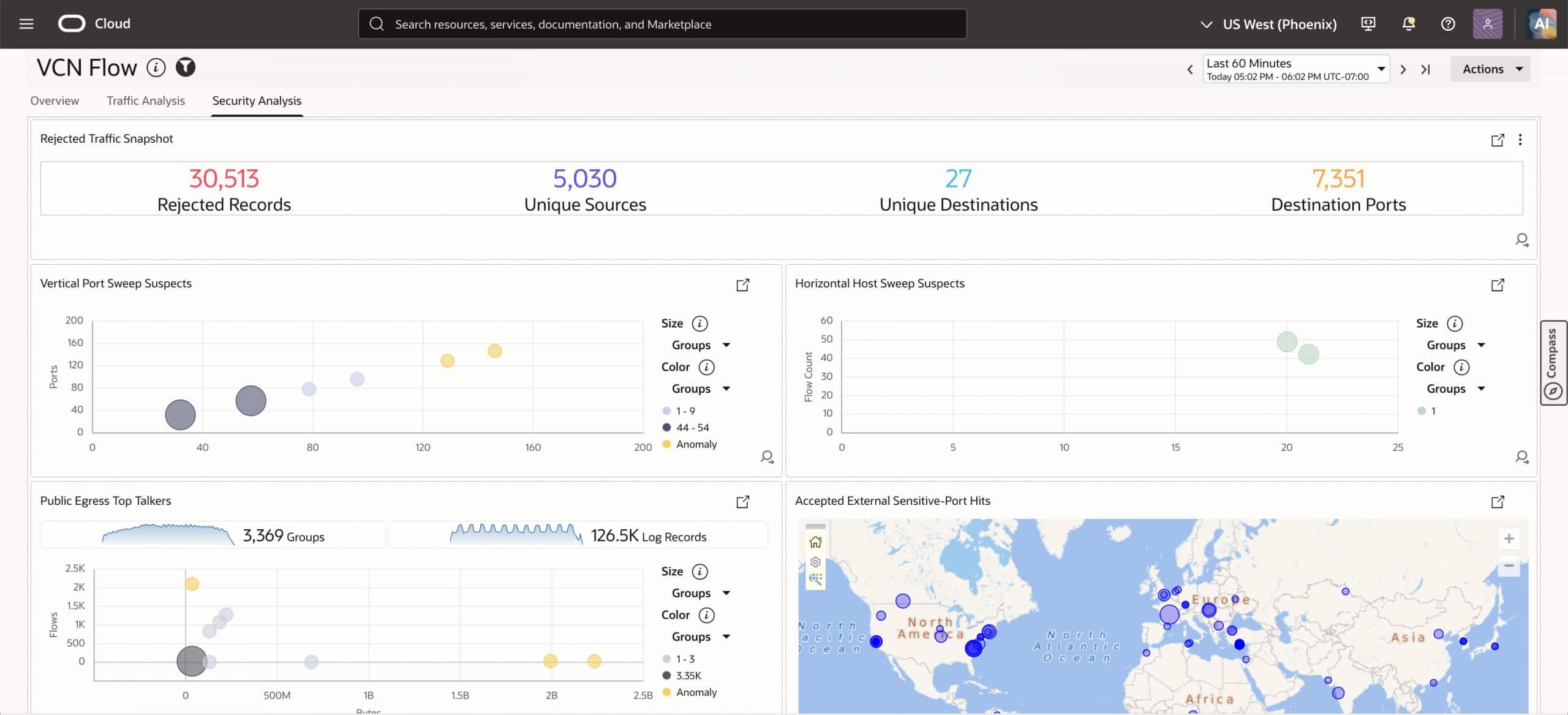Screen dimensions: 1568x715
Task: Open Horizontal Host Sweep Suspects in new window
Action: 1497,285
